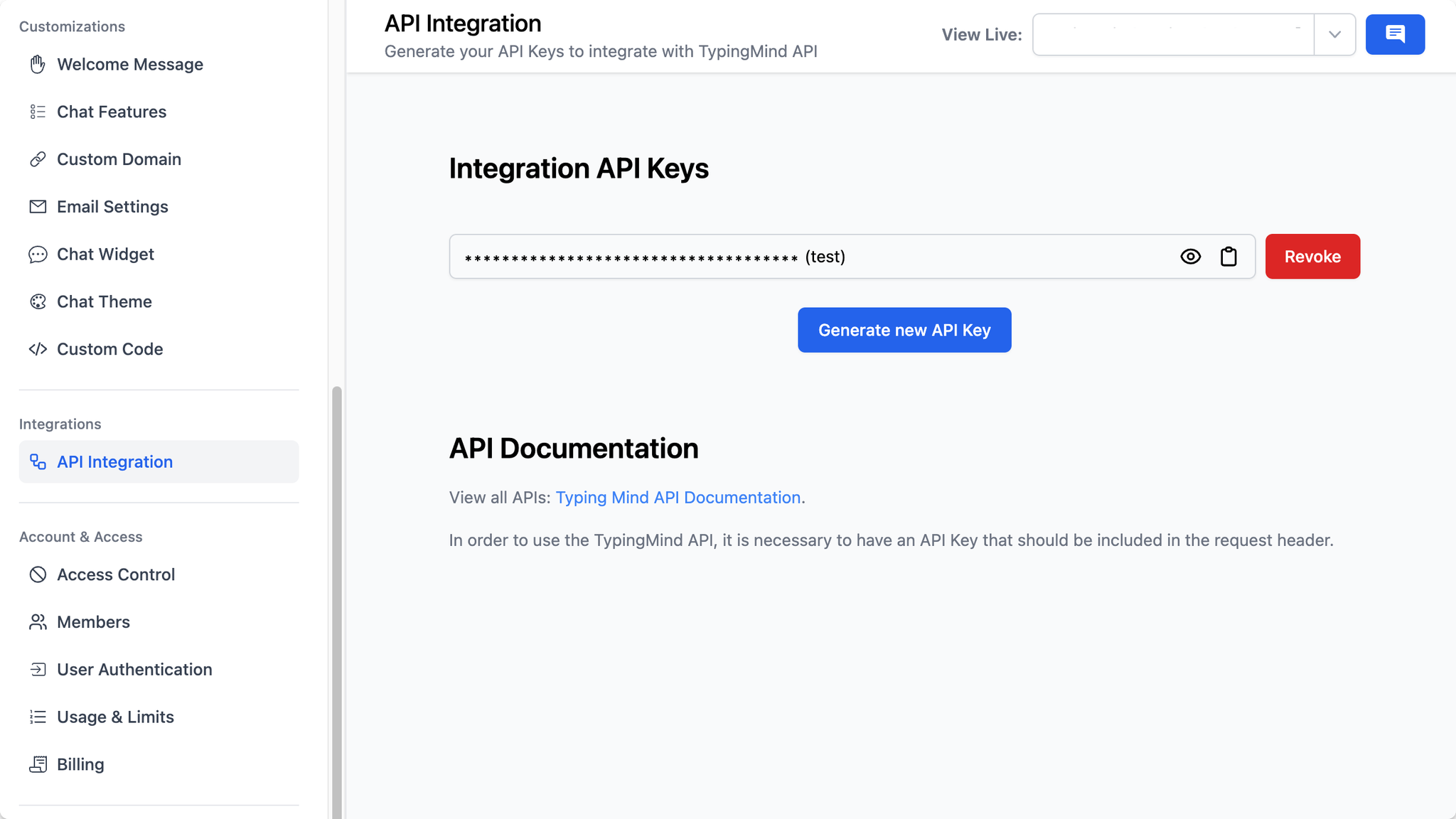This screenshot has height=819, width=1456.
Task: Select Chat Theme in sidebar
Action: click(159, 301)
